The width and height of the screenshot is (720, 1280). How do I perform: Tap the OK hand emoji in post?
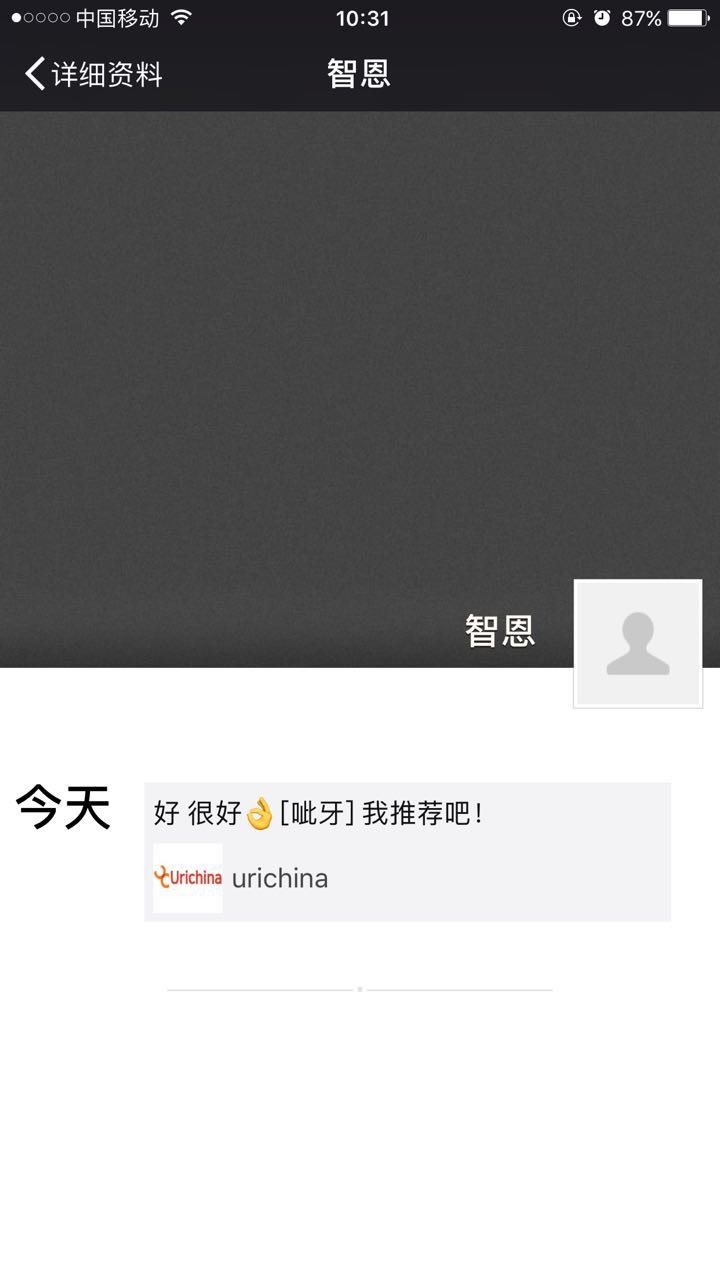259,814
